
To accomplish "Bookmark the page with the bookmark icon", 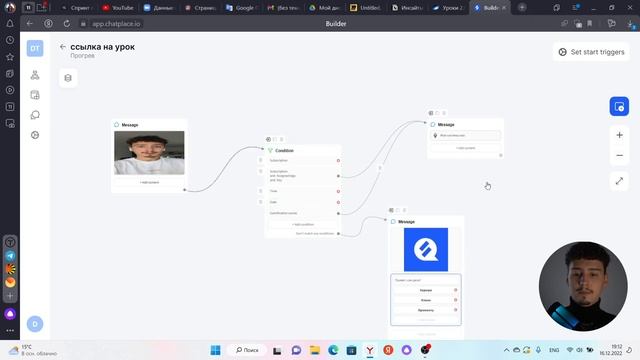I will [590, 24].
